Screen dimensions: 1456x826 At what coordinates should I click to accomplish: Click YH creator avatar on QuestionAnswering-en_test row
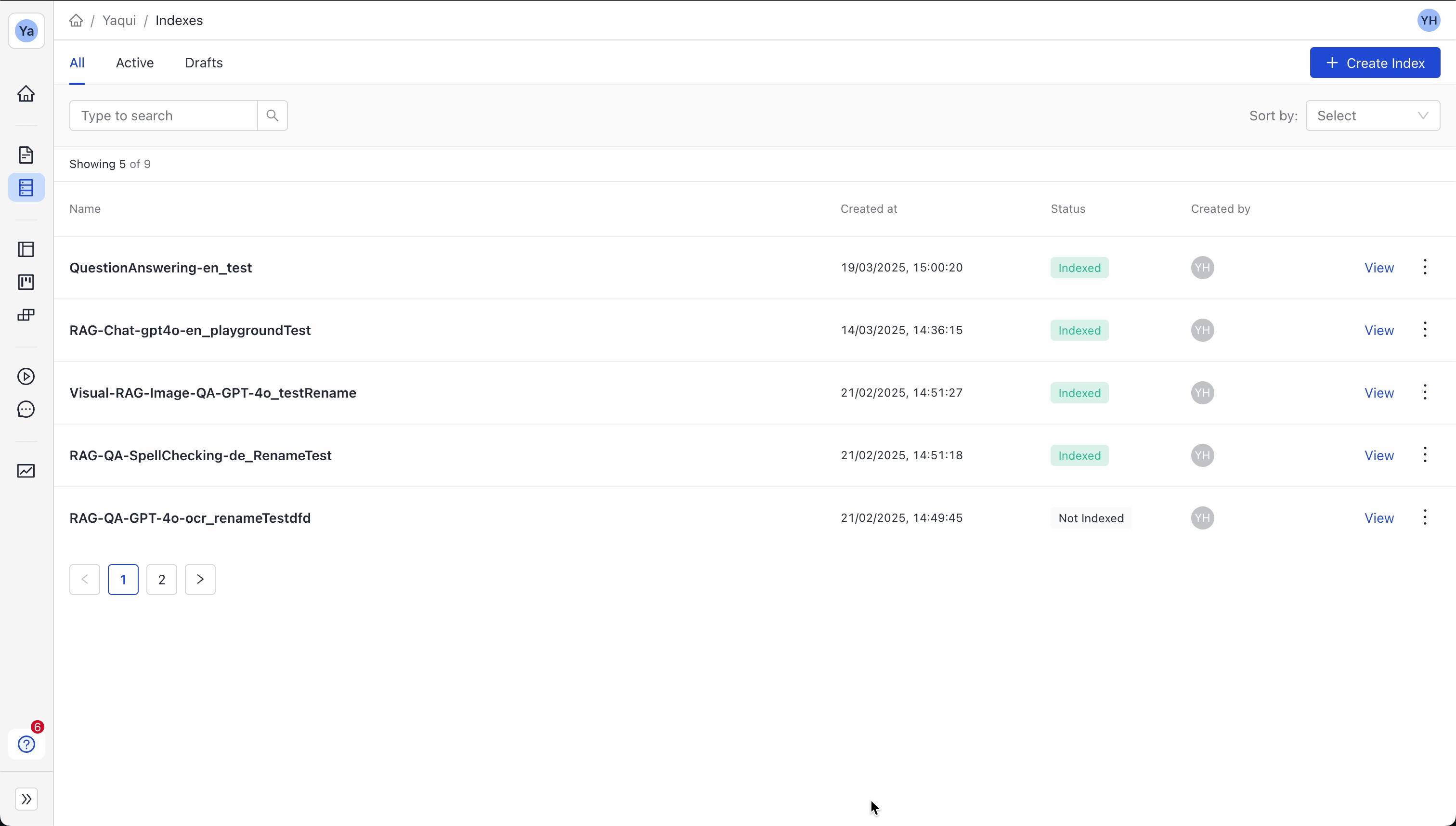click(1202, 268)
